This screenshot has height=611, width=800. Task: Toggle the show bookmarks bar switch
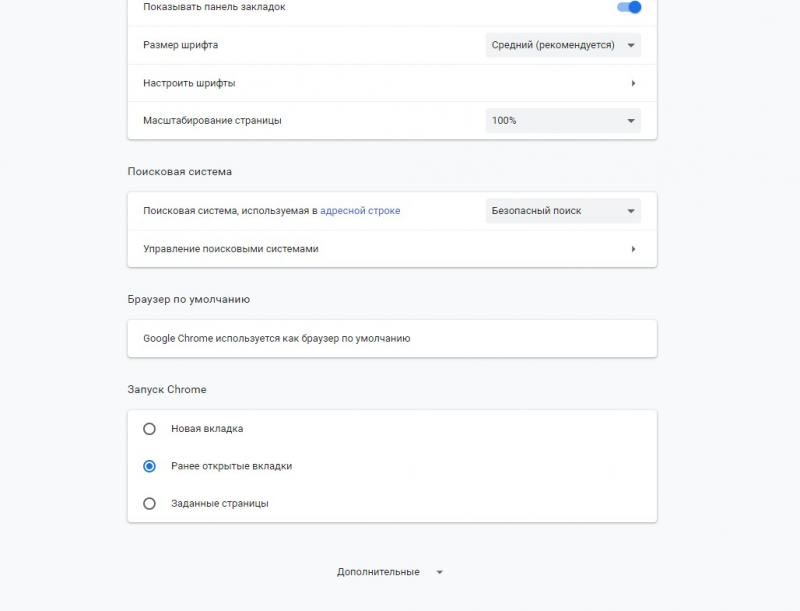(x=630, y=7)
